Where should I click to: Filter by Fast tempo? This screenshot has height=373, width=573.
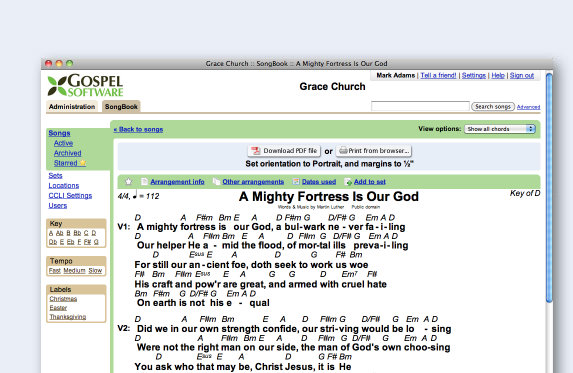click(x=54, y=270)
